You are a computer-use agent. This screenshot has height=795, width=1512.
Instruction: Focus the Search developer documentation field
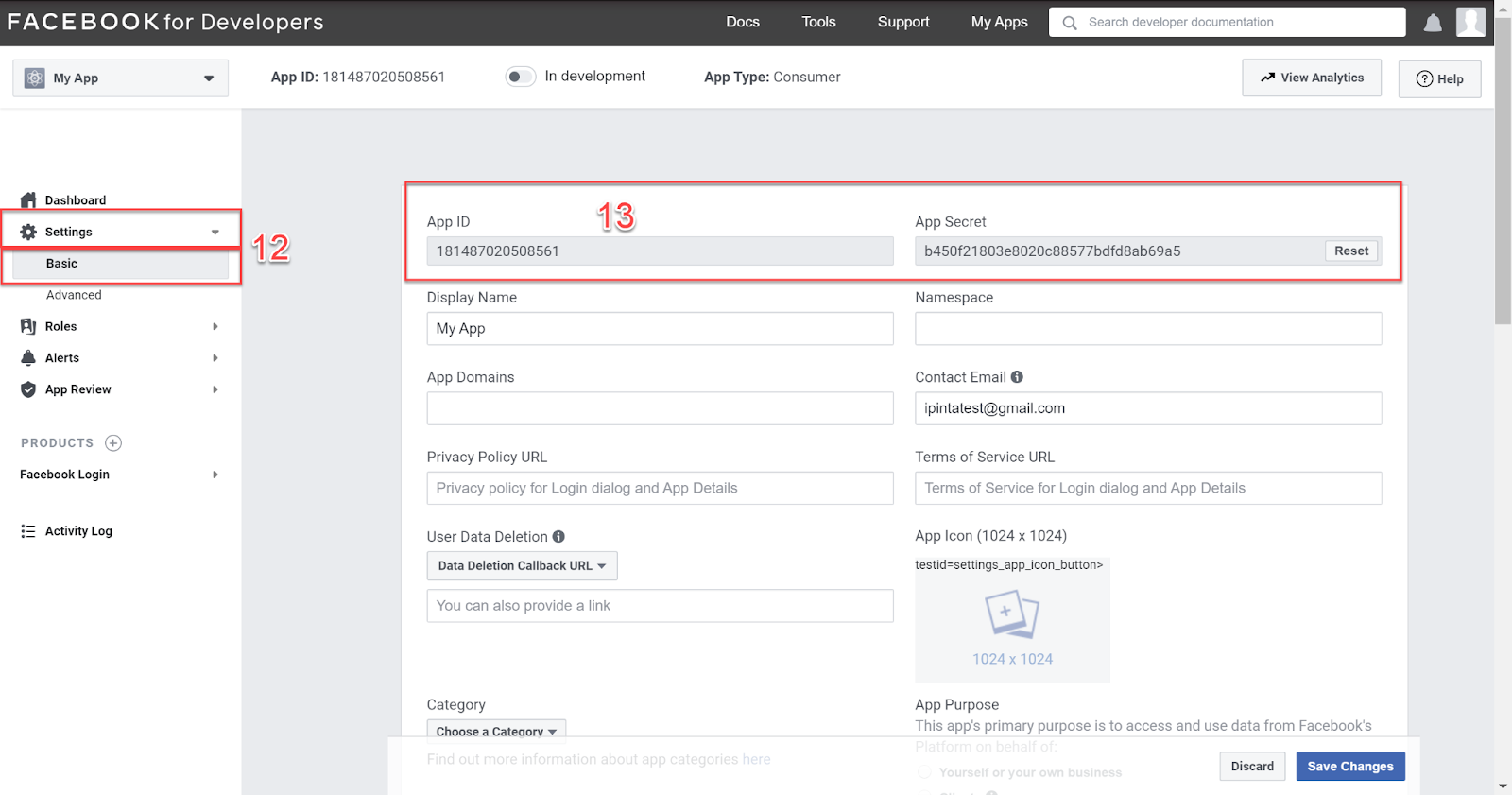(1228, 22)
